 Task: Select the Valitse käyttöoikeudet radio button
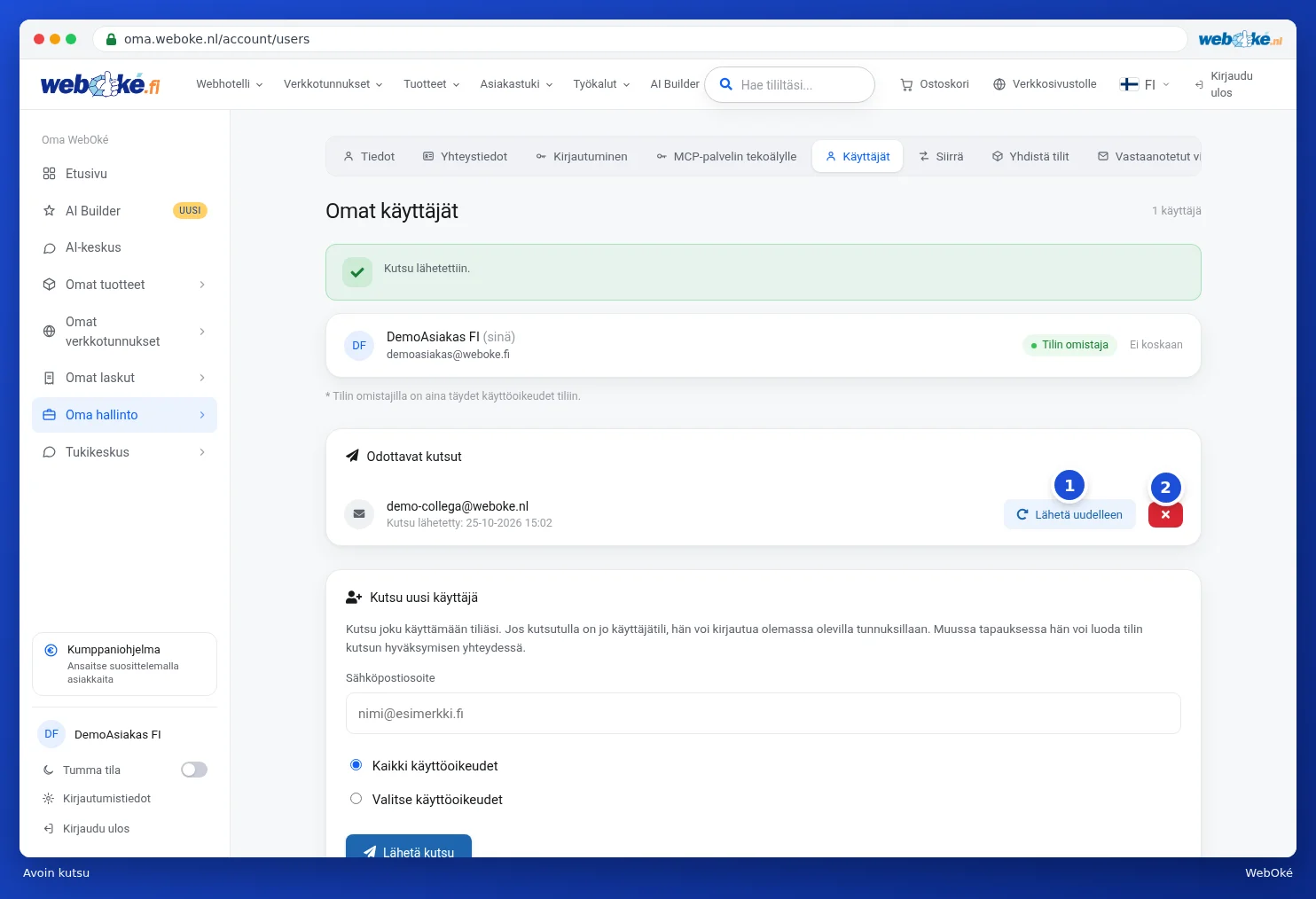[x=356, y=798]
